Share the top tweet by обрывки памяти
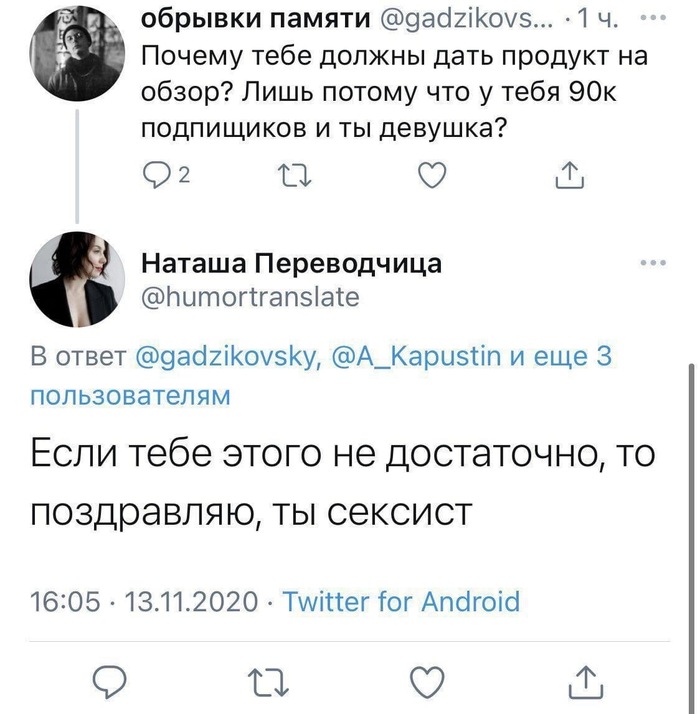This screenshot has width=700, height=714. [x=568, y=176]
